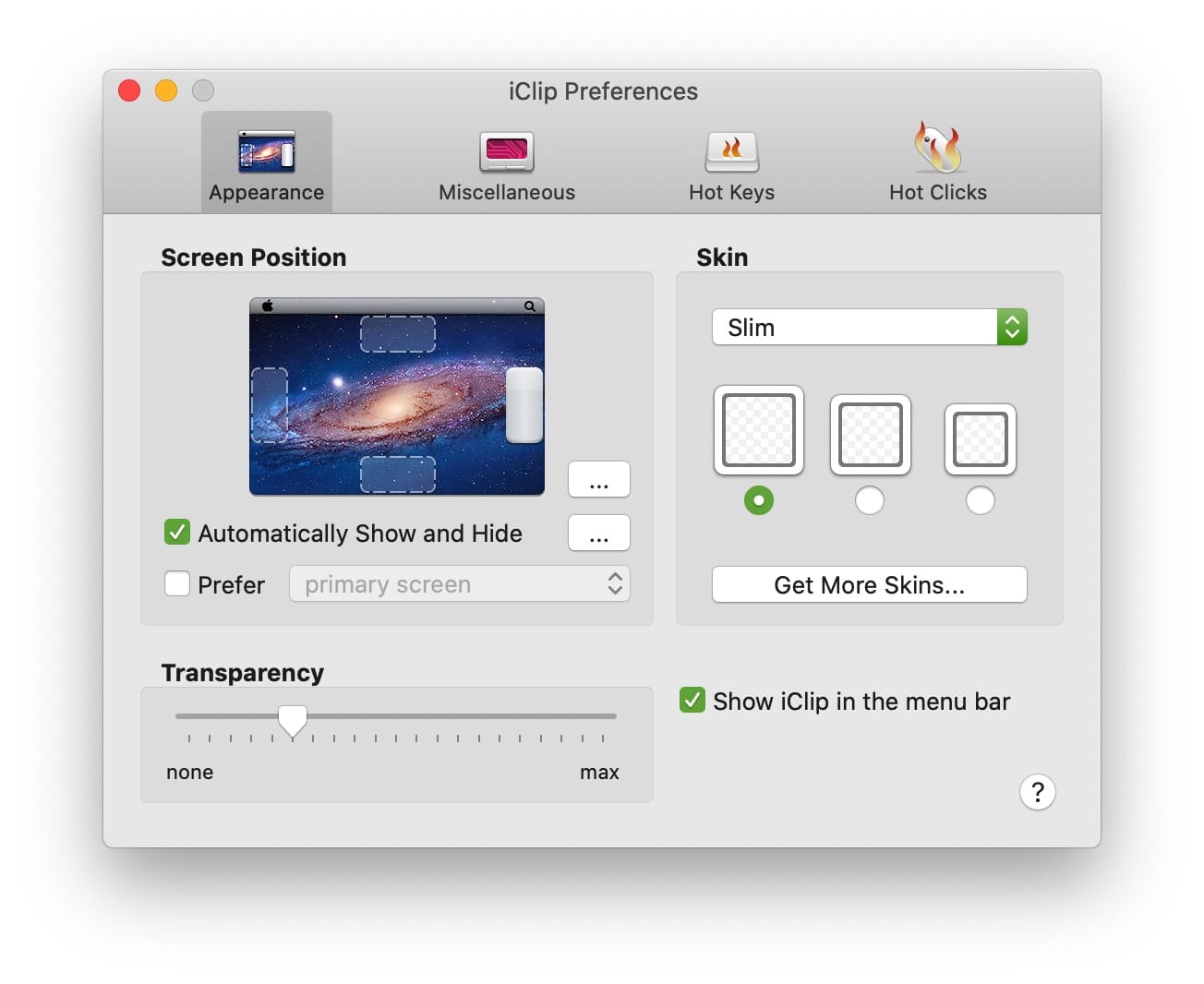Select left screen position placeholder

270,404
